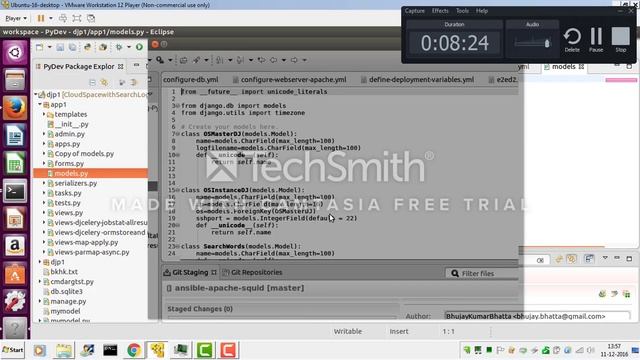This screenshot has height=360, width=640.
Task: Select bkhk.txt file
Action: [64, 271]
